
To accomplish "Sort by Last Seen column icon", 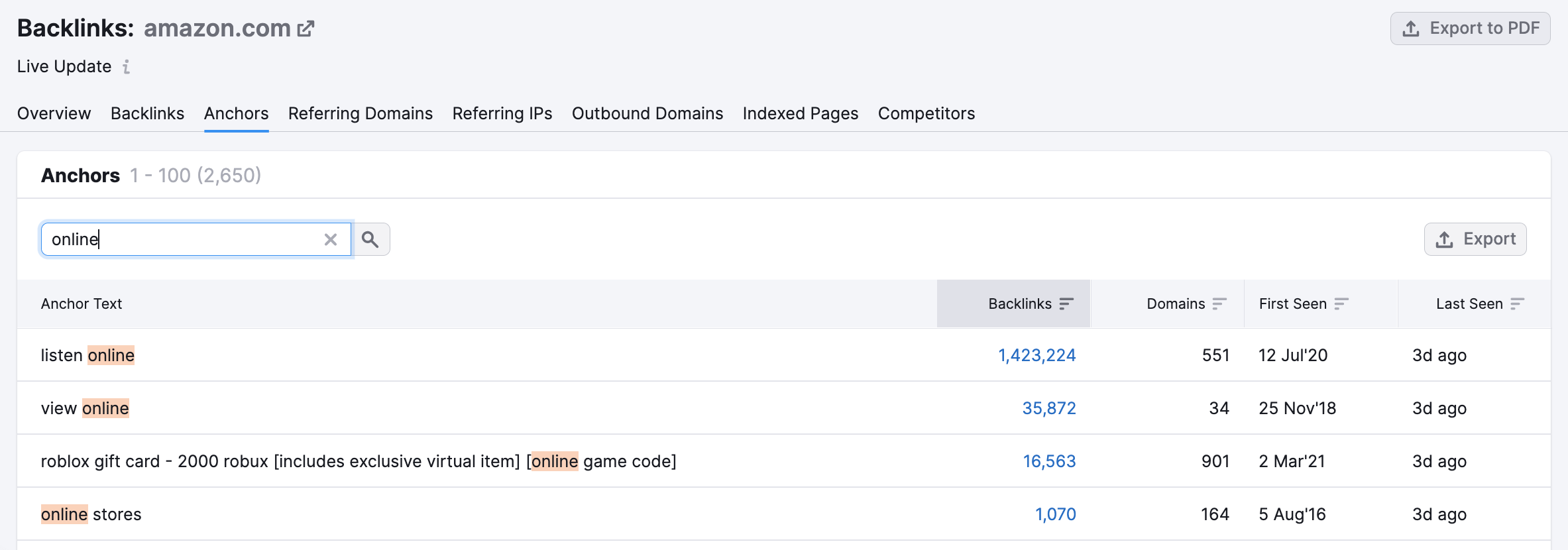I will [x=1517, y=303].
